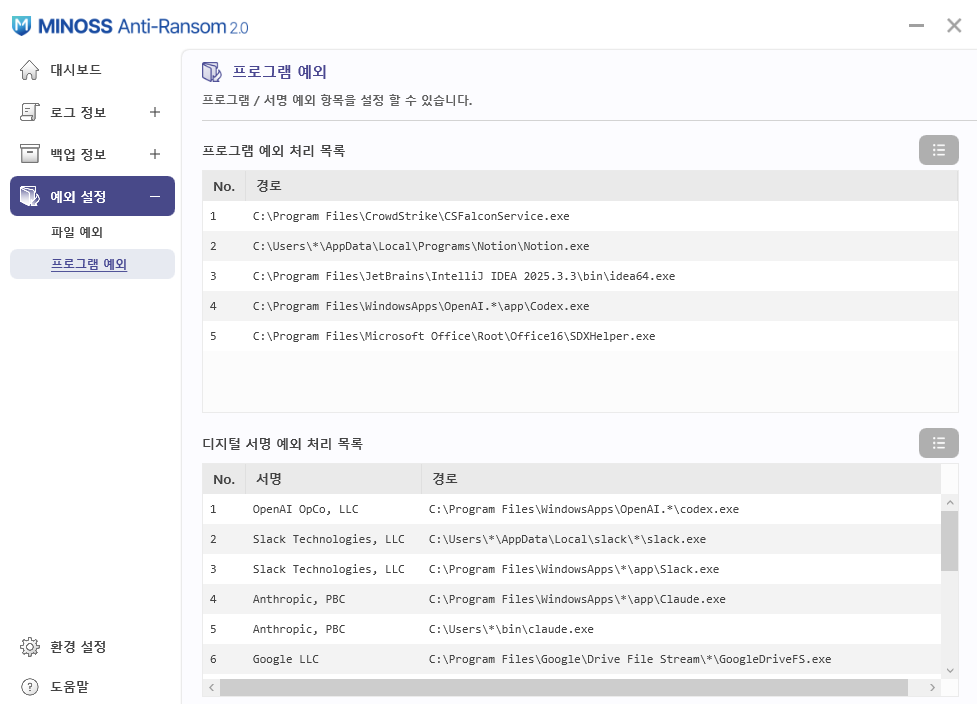The image size is (980, 708).
Task: Collapse the 예외 설정 minus sign
Action: coord(155,197)
